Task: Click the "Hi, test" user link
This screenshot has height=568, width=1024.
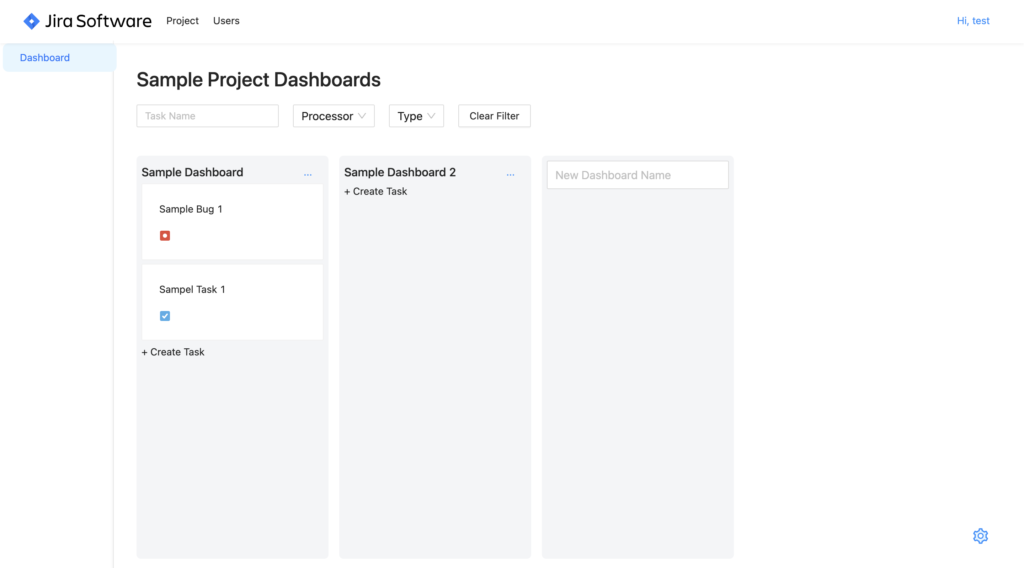Action: point(973,21)
